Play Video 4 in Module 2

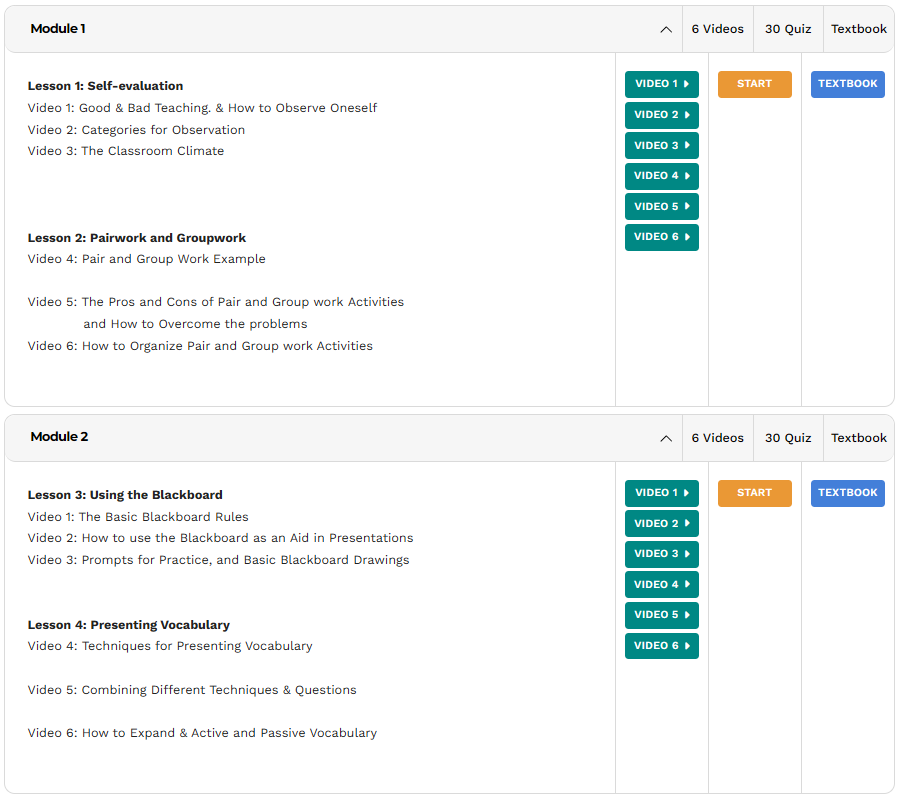coord(661,585)
